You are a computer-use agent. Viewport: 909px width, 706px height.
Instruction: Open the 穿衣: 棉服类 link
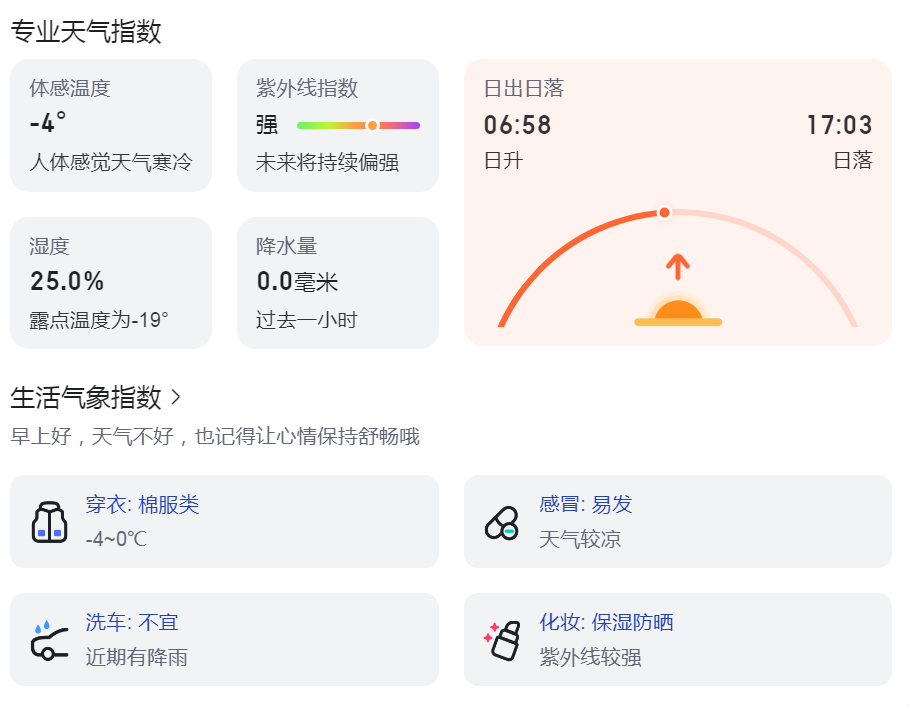pyautogui.click(x=143, y=505)
